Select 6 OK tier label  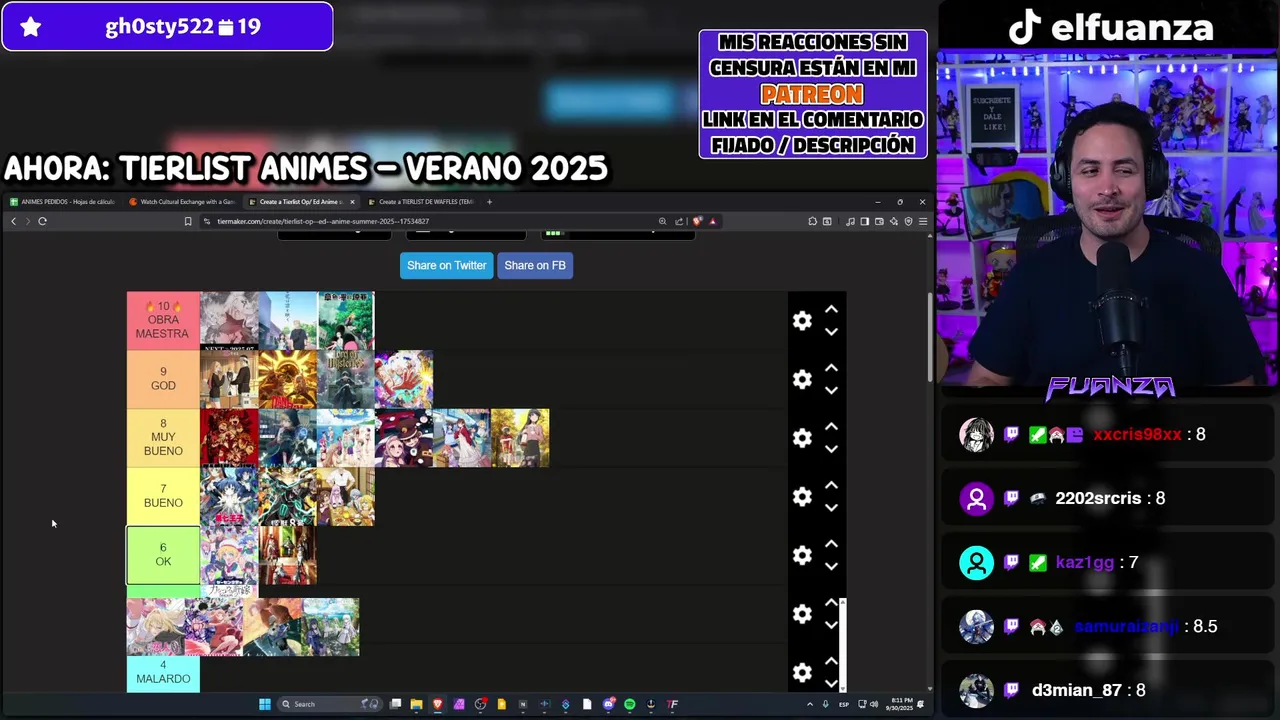point(163,555)
